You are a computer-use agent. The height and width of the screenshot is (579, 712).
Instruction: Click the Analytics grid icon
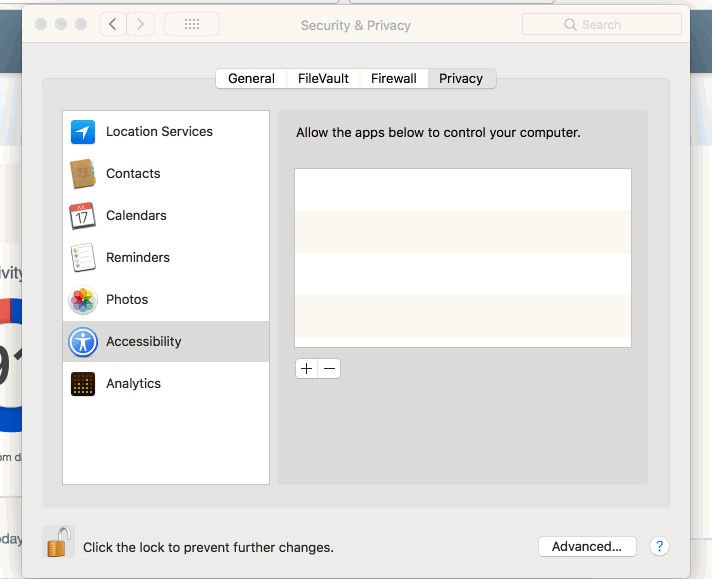pyautogui.click(x=83, y=384)
